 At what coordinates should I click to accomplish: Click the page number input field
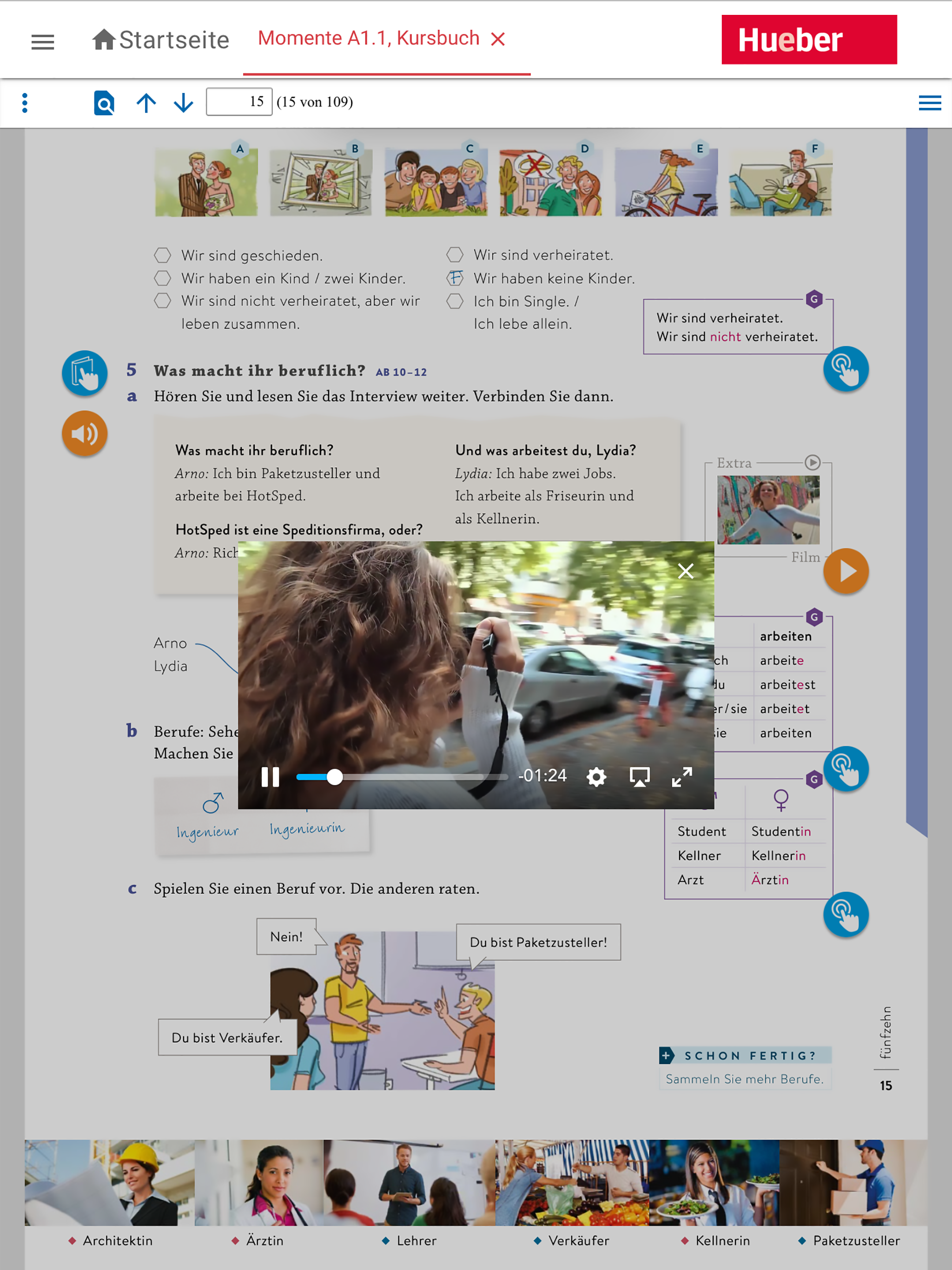tap(239, 102)
